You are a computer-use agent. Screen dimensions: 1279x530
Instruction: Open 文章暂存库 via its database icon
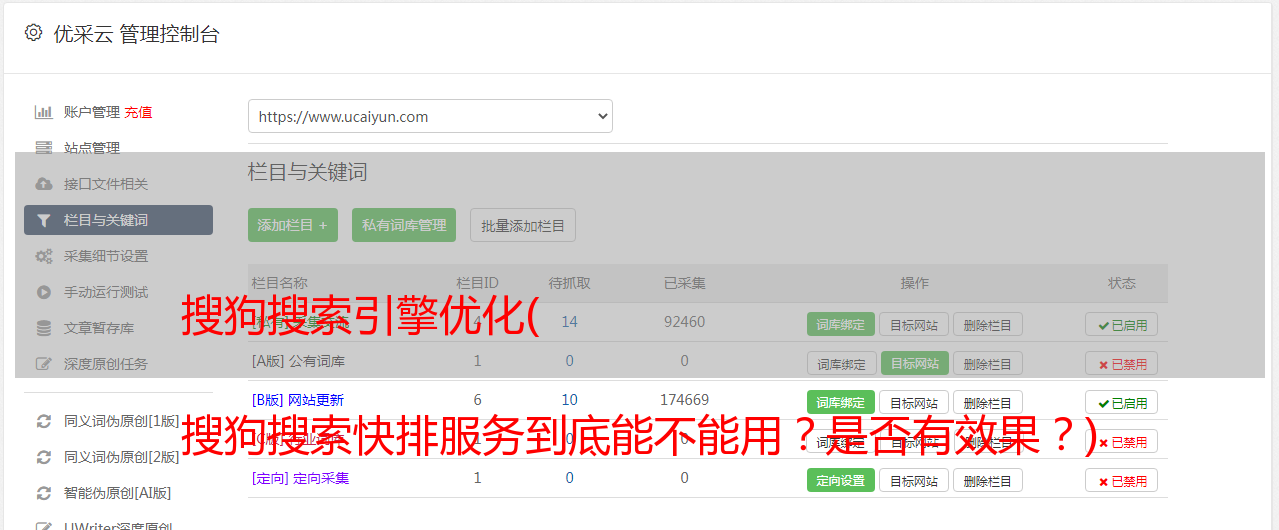pyautogui.click(x=44, y=328)
